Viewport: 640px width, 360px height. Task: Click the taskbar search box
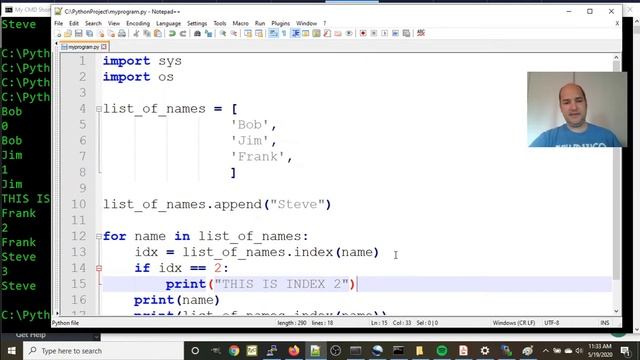(102, 351)
